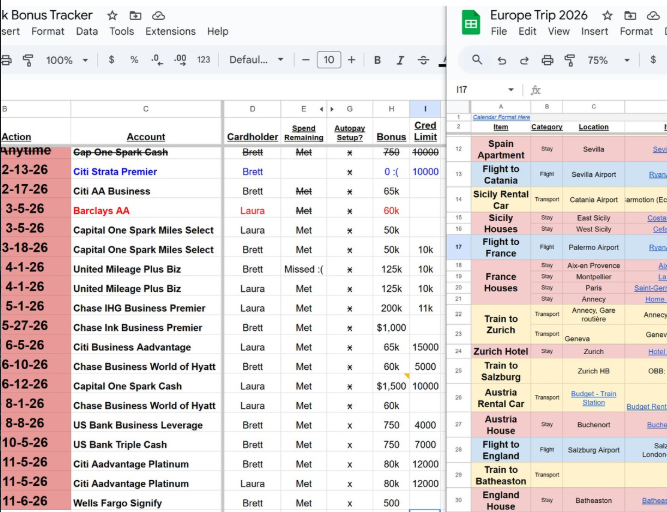
Task: Open the 75% zoom dropdown in Europe Trip
Action: pyautogui.click(x=608, y=60)
